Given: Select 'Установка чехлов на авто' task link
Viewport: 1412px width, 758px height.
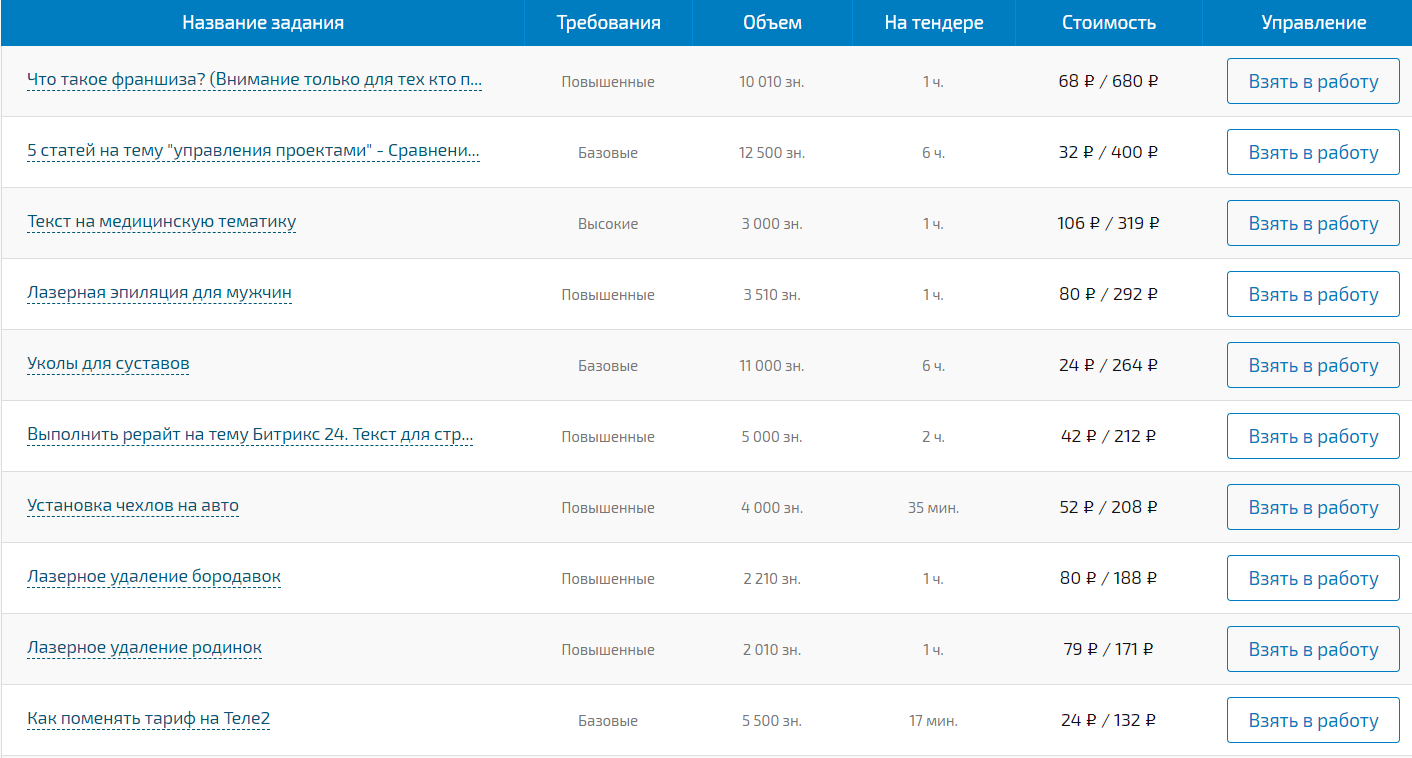Looking at the screenshot, I should tap(133, 506).
